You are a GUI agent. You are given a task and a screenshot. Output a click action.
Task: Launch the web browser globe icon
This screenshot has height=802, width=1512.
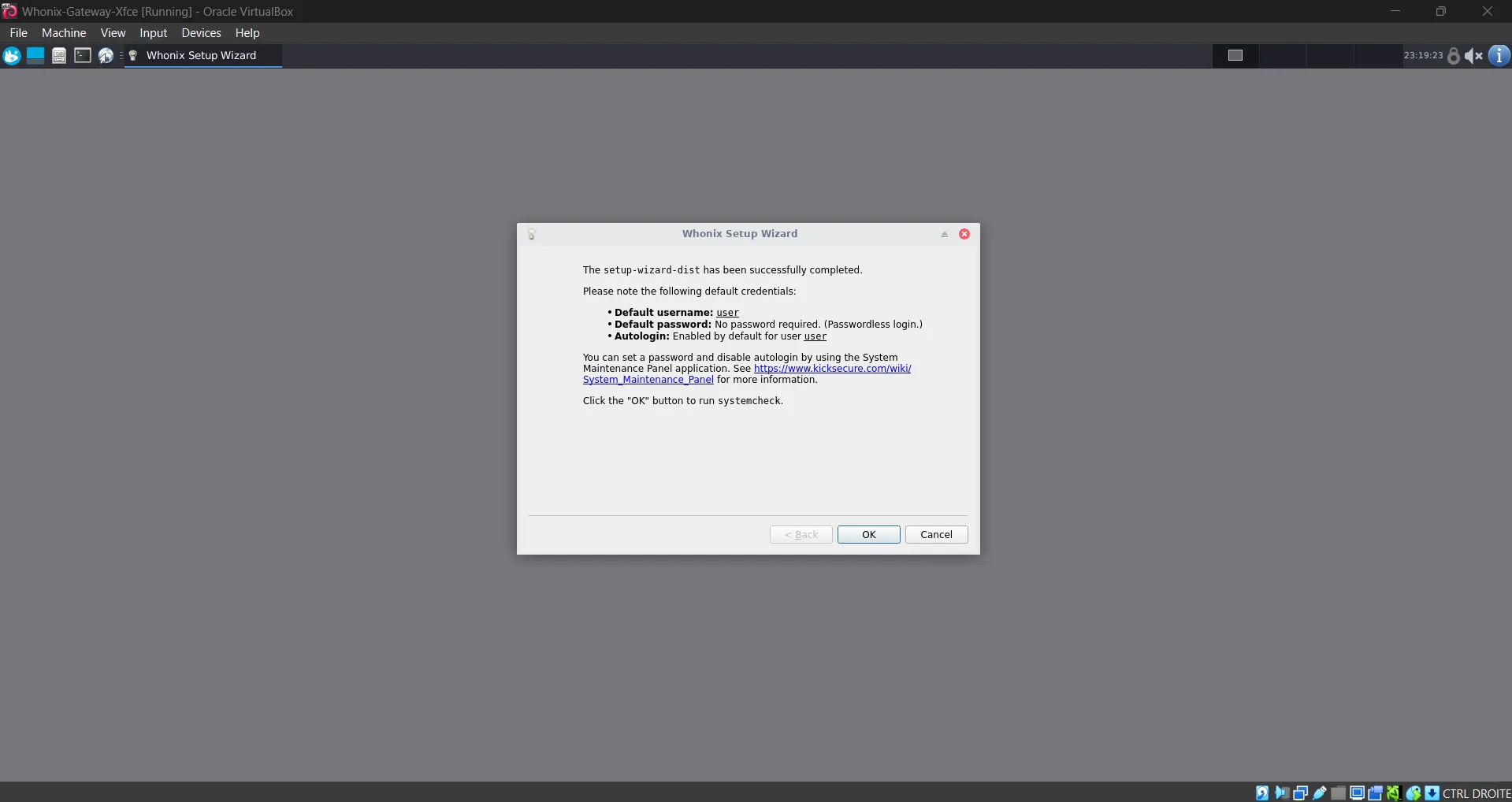pyautogui.click(x=106, y=55)
